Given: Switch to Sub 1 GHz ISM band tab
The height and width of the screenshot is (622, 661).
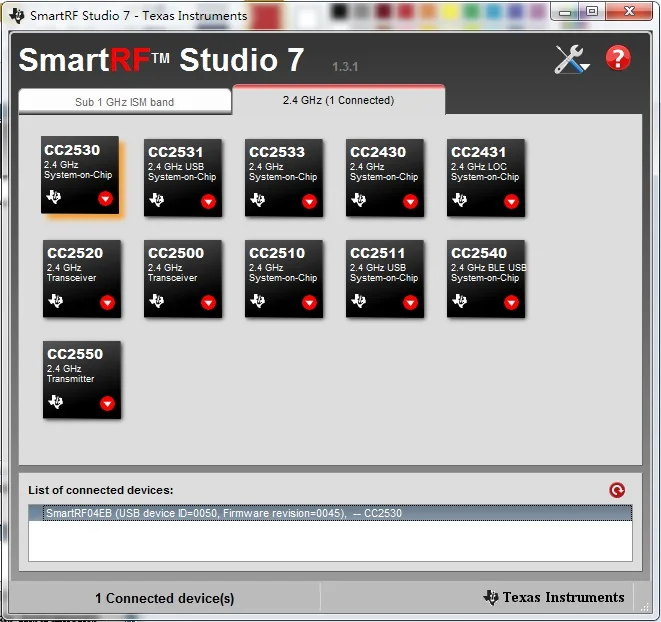Looking at the screenshot, I should 125,102.
